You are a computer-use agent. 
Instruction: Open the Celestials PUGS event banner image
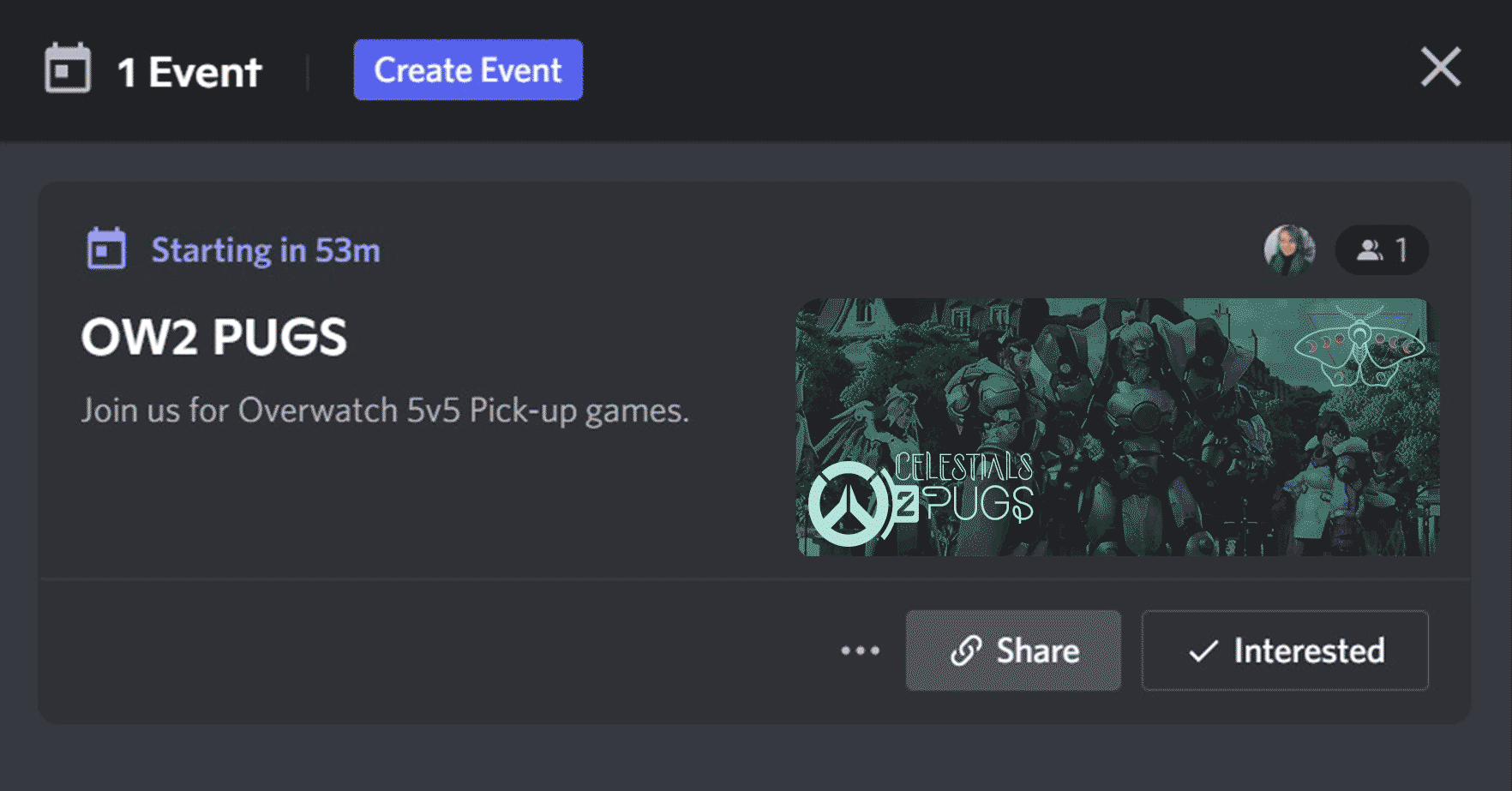coord(1117,427)
